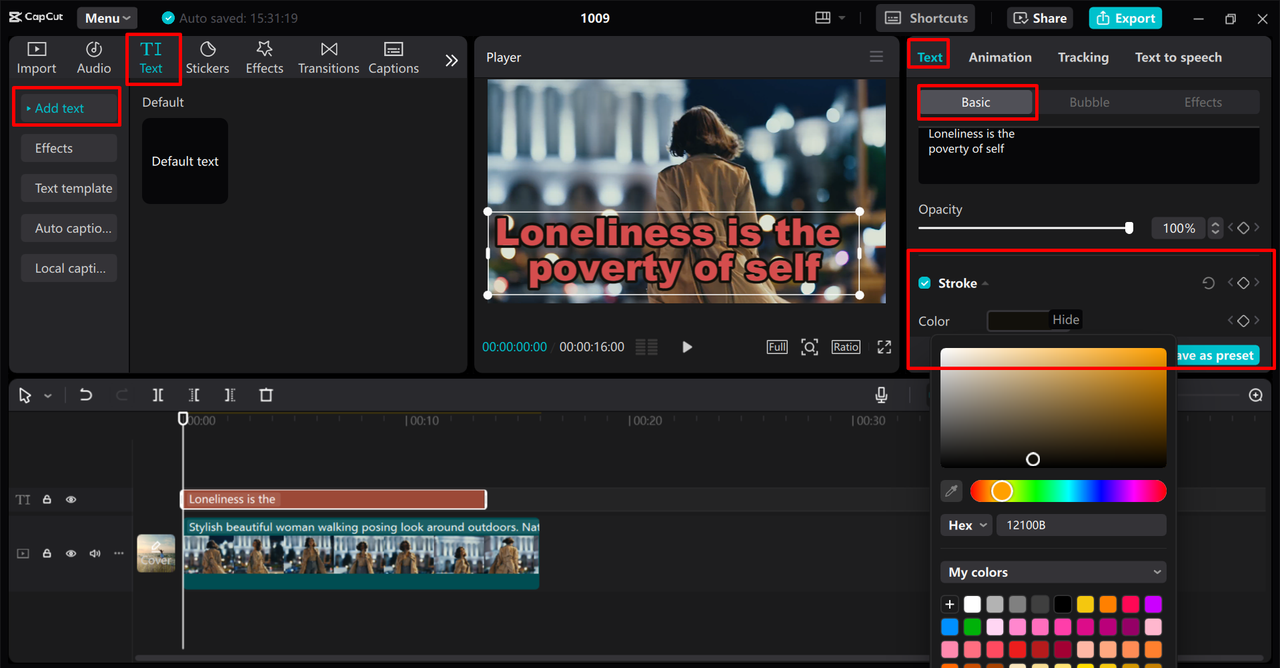The height and width of the screenshot is (668, 1280).
Task: Uncheck the Stroke checkbox
Action: (x=925, y=283)
